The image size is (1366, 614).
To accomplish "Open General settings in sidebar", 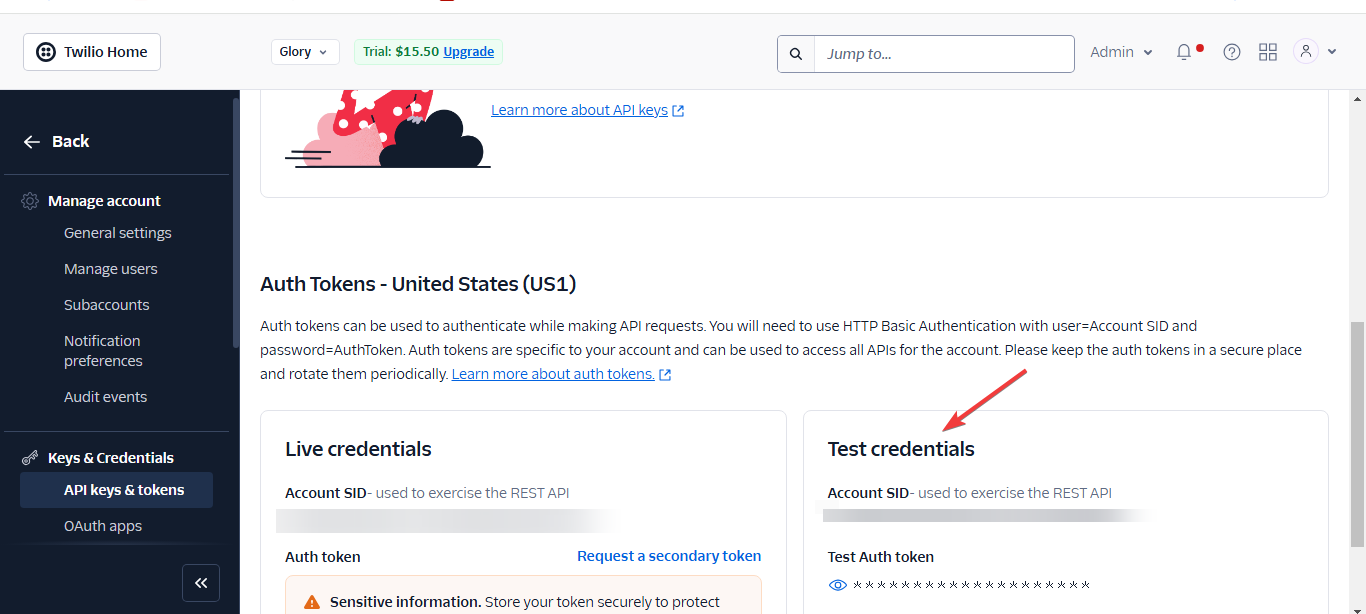I will 118,233.
